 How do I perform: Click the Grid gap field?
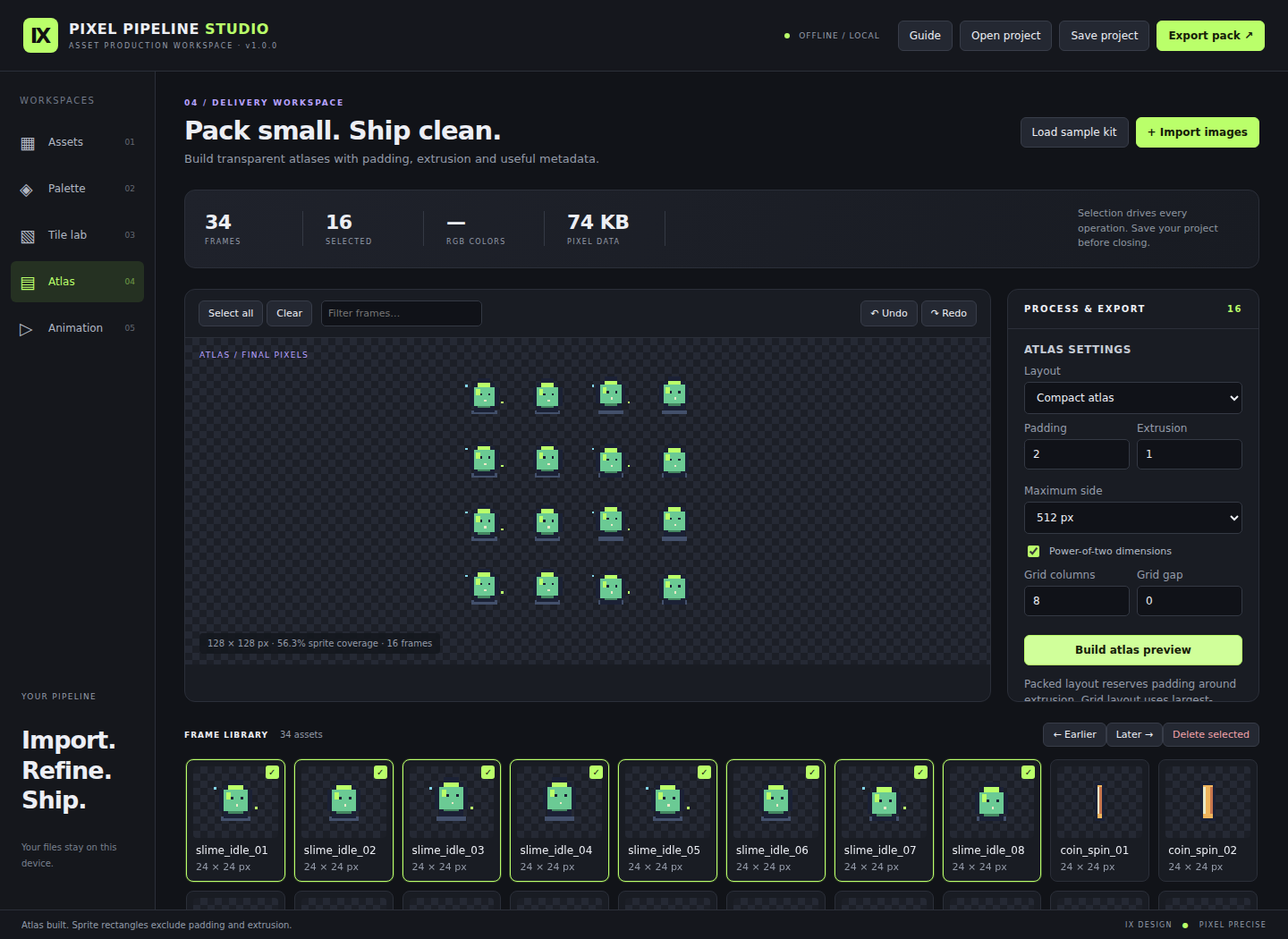tap(1189, 601)
